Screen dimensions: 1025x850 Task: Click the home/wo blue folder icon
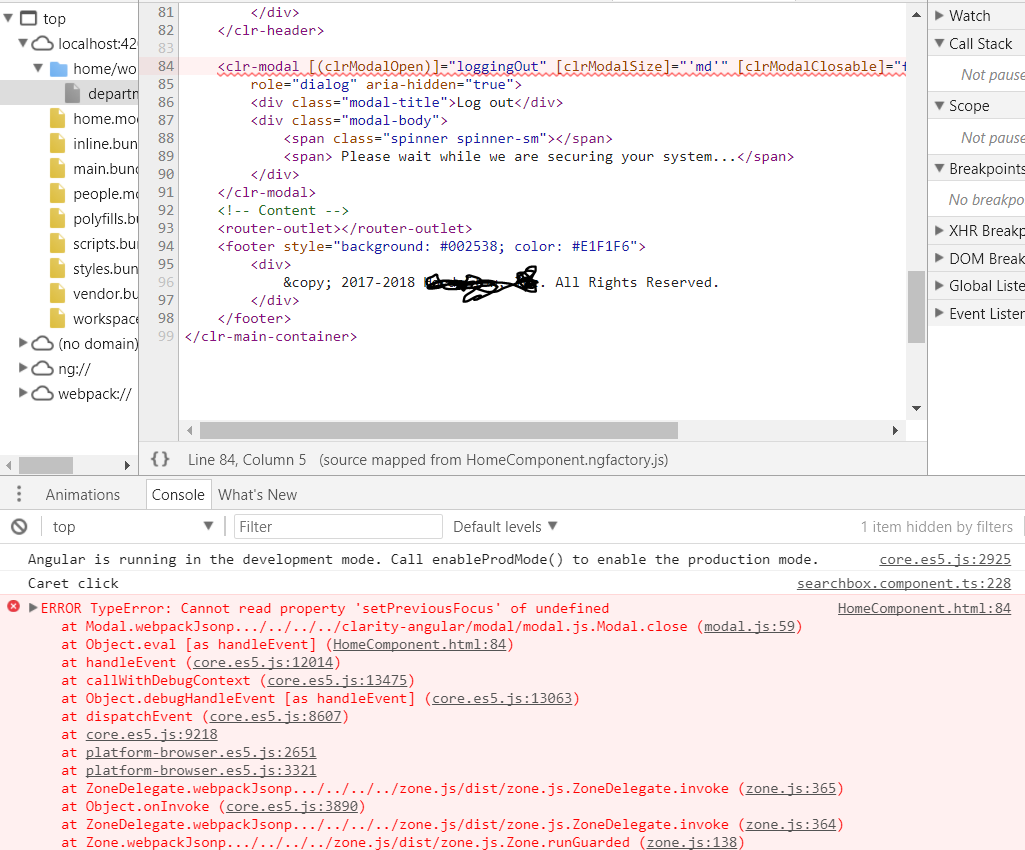(59, 69)
